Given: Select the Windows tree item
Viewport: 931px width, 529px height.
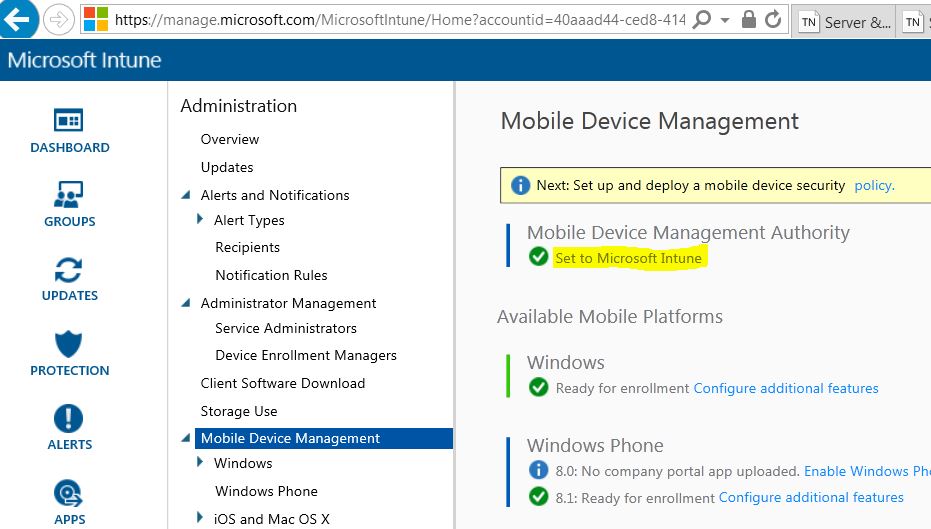Looking at the screenshot, I should [243, 463].
